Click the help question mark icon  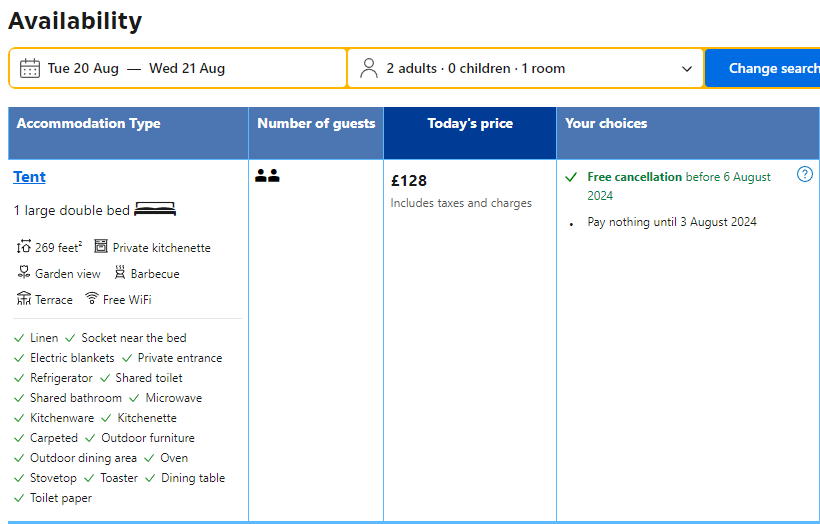coord(804,174)
